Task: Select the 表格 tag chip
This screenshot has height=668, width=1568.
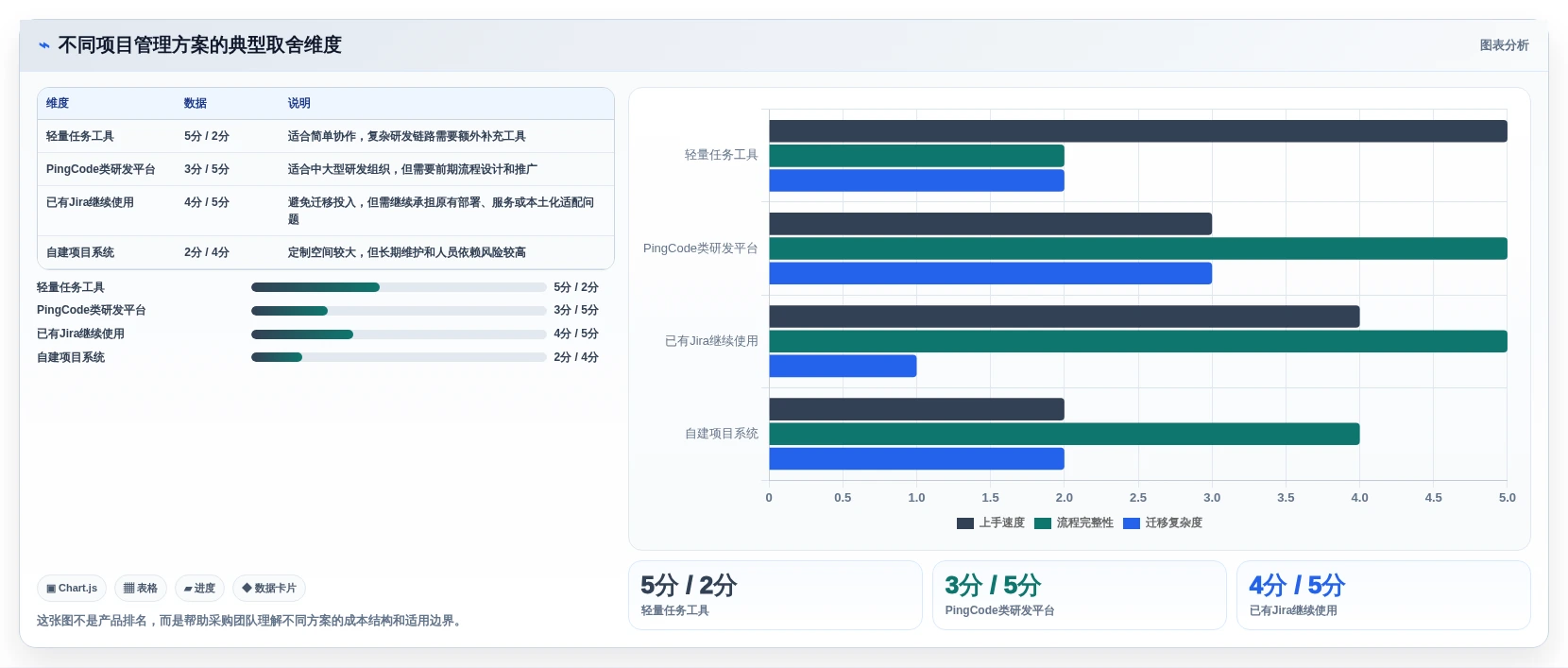Action: click(141, 588)
